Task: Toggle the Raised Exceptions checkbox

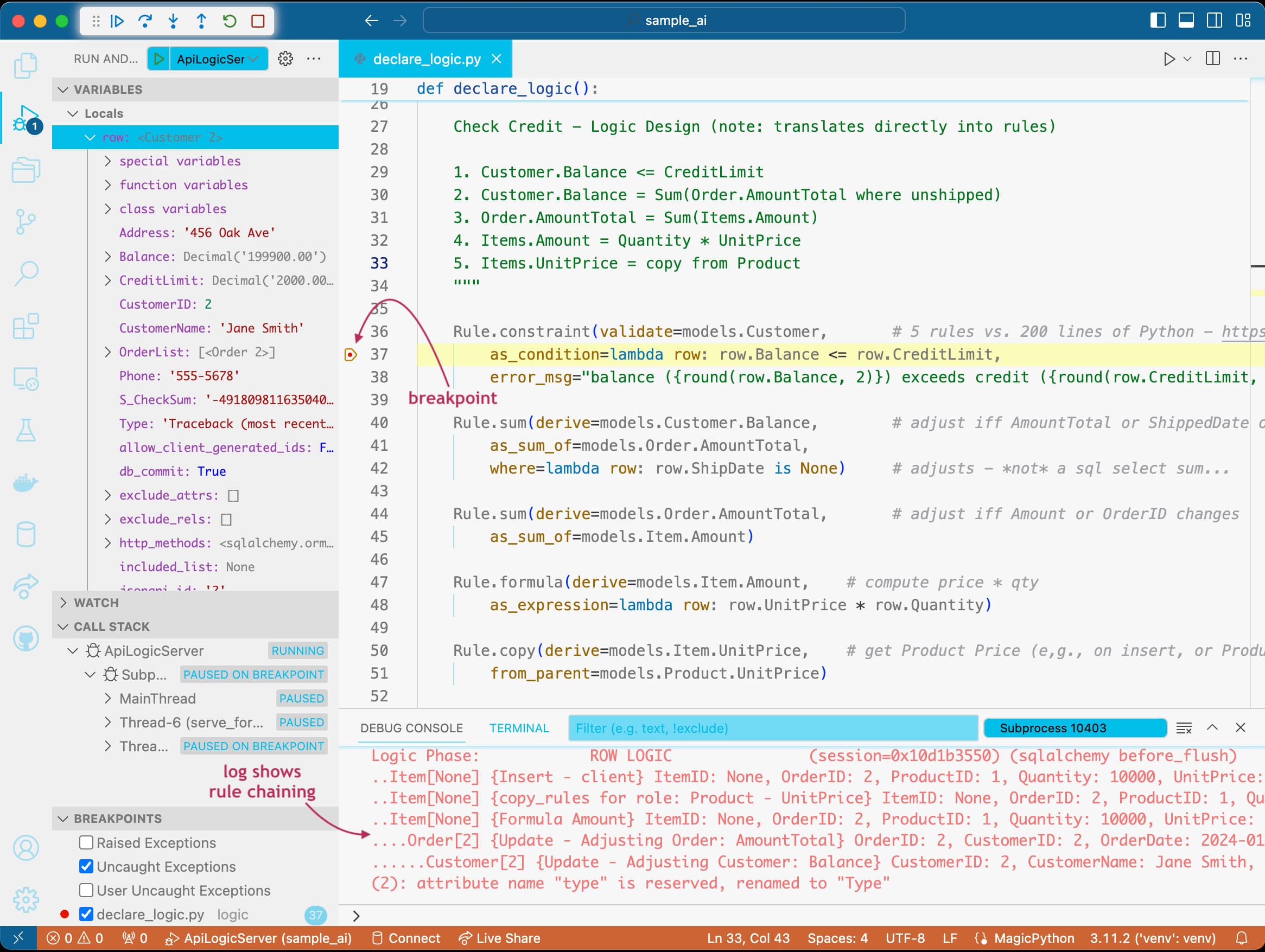Action: coord(85,842)
